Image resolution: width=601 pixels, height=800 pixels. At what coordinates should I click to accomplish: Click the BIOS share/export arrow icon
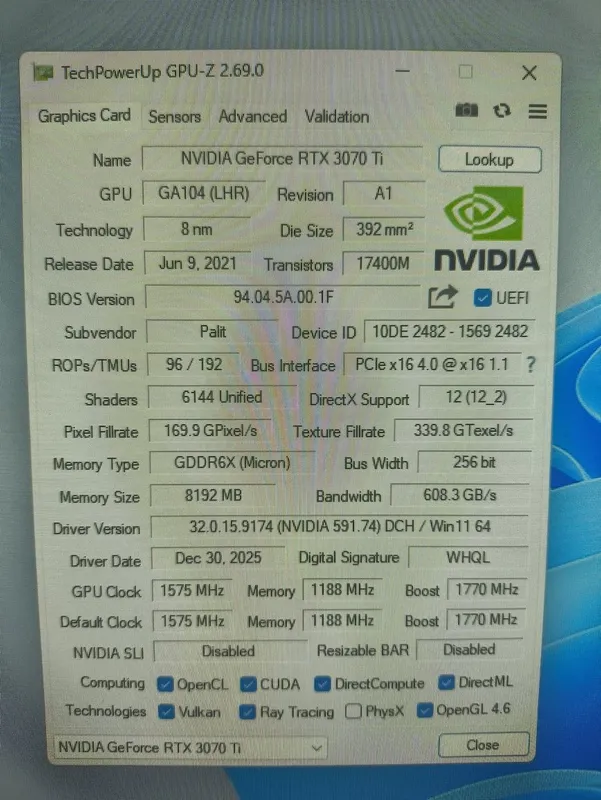click(x=442, y=297)
